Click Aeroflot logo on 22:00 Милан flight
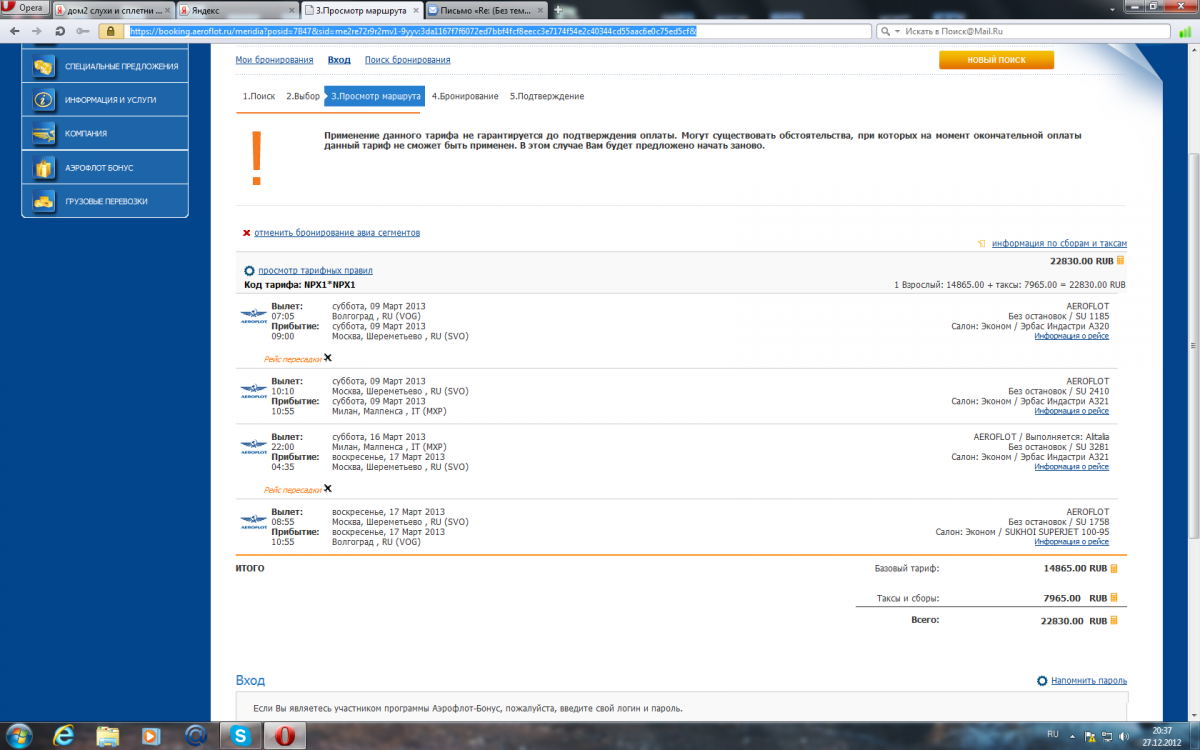 [x=253, y=447]
